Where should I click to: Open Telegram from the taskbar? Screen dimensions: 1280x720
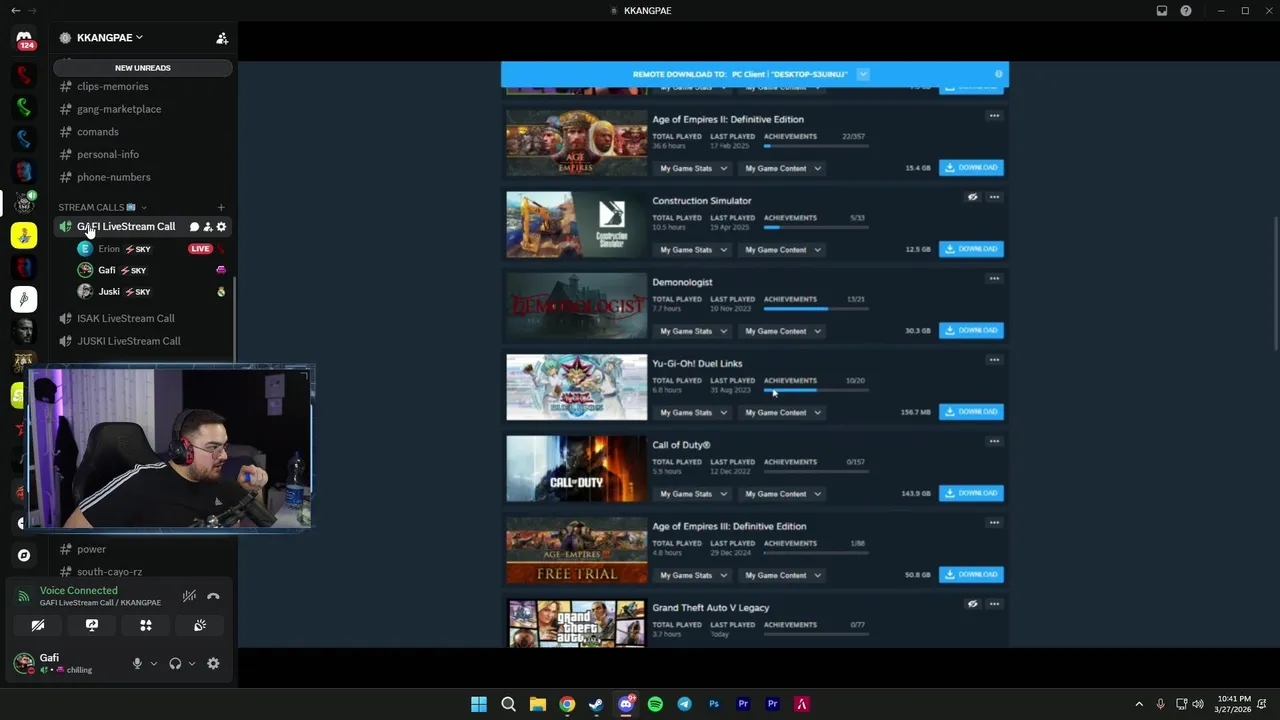(684, 704)
